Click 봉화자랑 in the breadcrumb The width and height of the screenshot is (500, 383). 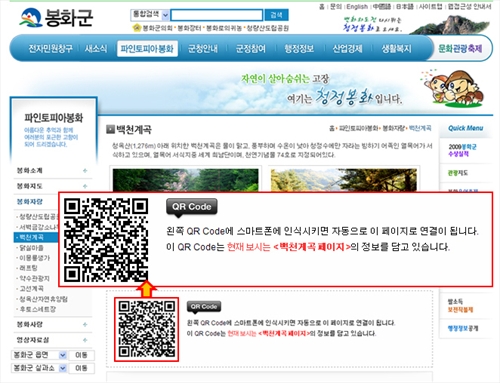click(x=393, y=128)
